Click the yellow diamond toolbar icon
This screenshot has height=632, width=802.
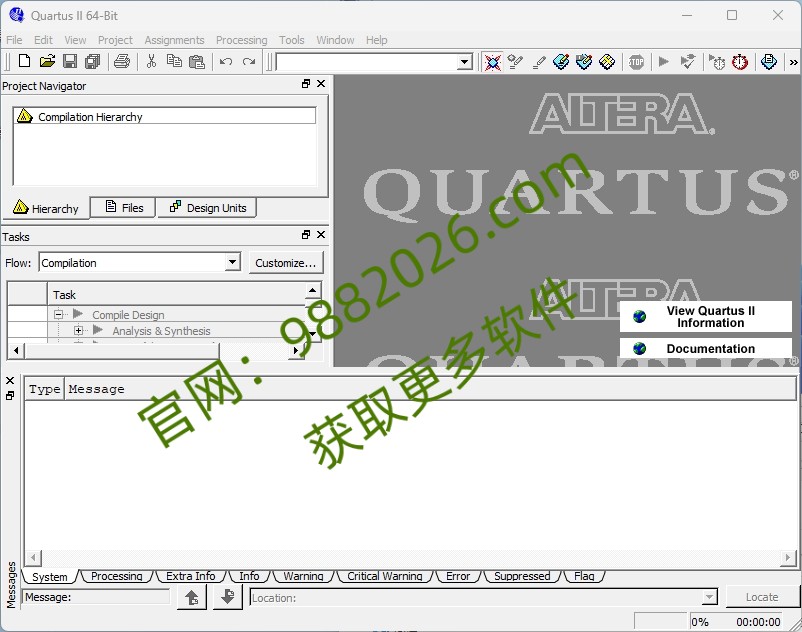tap(607, 62)
